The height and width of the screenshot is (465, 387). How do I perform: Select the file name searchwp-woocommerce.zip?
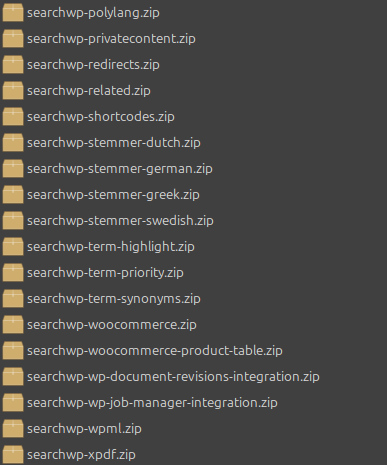112,325
